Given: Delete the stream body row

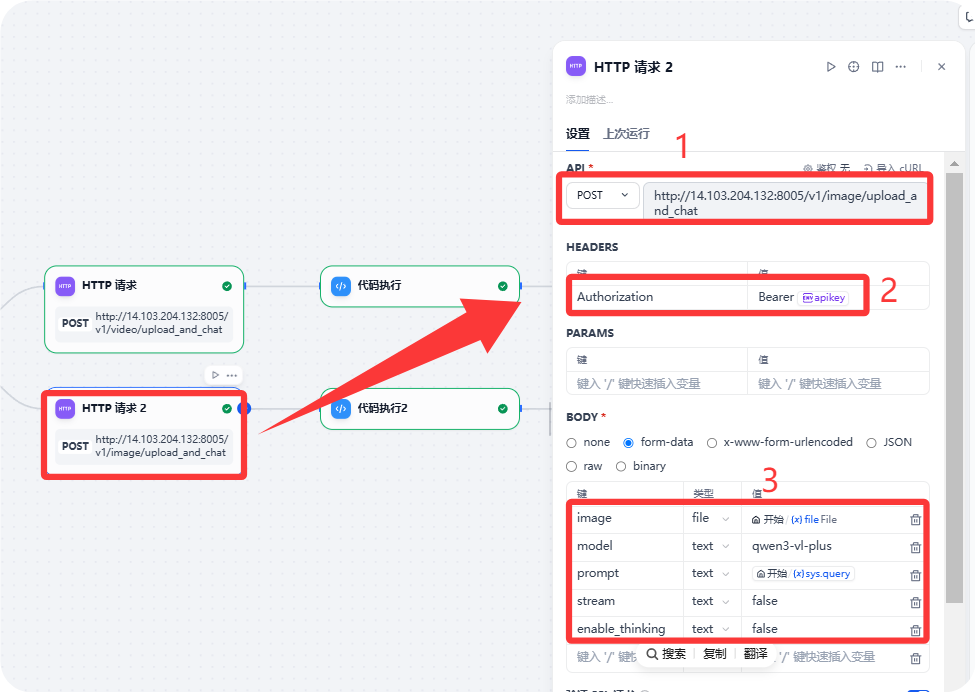Looking at the screenshot, I should [x=915, y=602].
